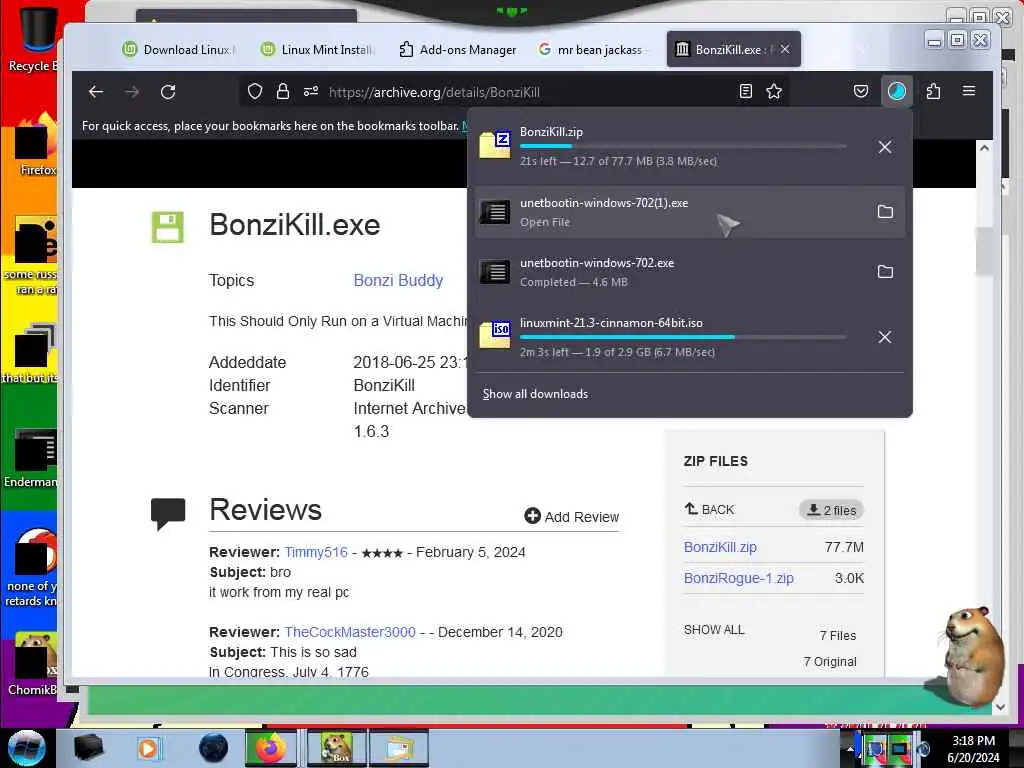Open the Bonzi Buddy topic link
Image resolution: width=1024 pixels, height=768 pixels.
(x=398, y=280)
